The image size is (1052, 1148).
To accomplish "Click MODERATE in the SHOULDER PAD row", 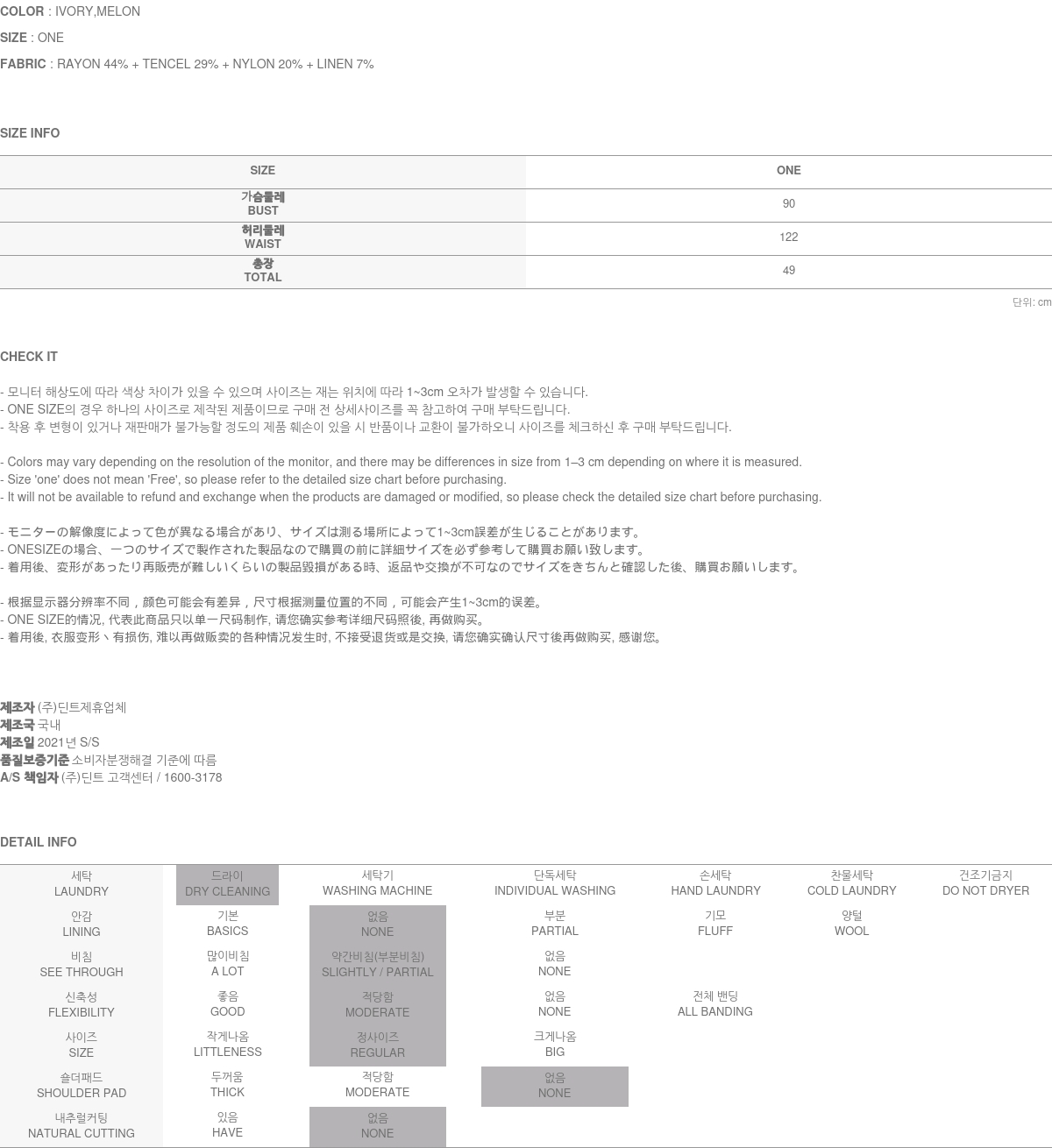I will click(377, 1085).
